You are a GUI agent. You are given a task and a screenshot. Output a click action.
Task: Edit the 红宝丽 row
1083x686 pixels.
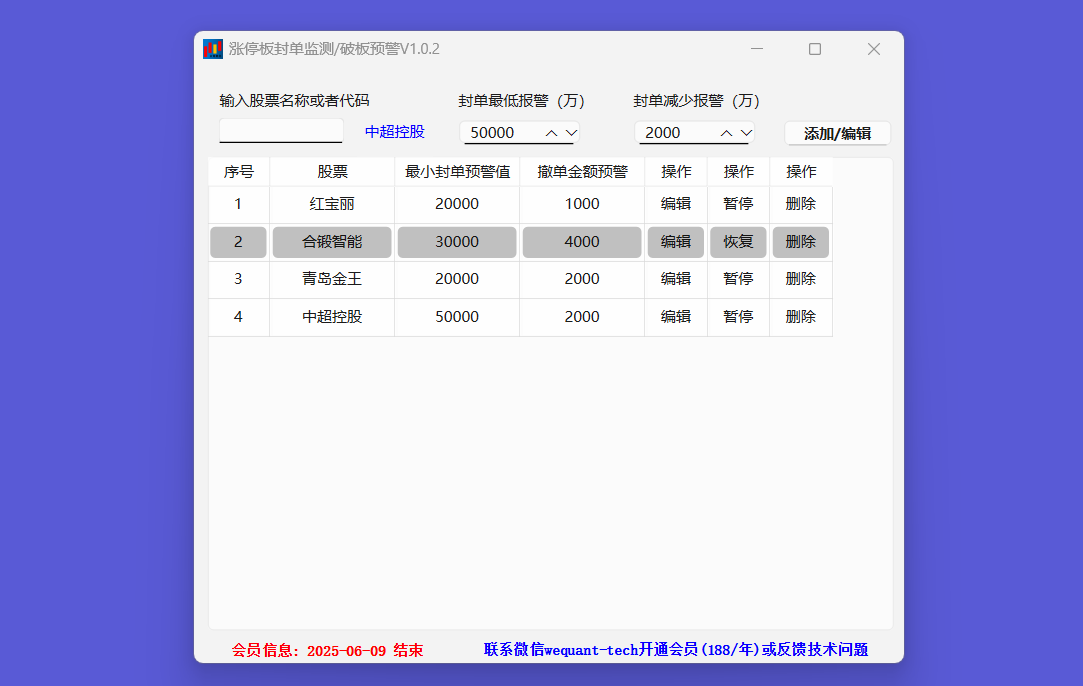tap(676, 204)
